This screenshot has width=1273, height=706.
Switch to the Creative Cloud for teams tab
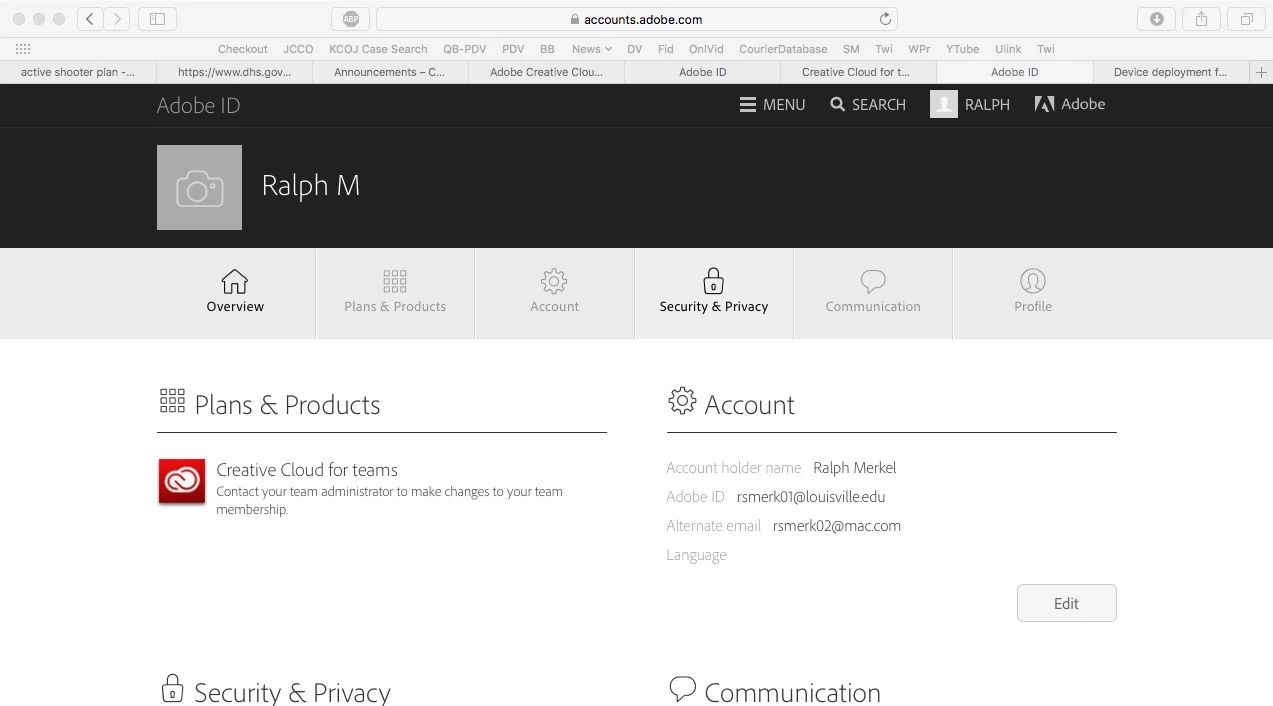pyautogui.click(x=856, y=72)
